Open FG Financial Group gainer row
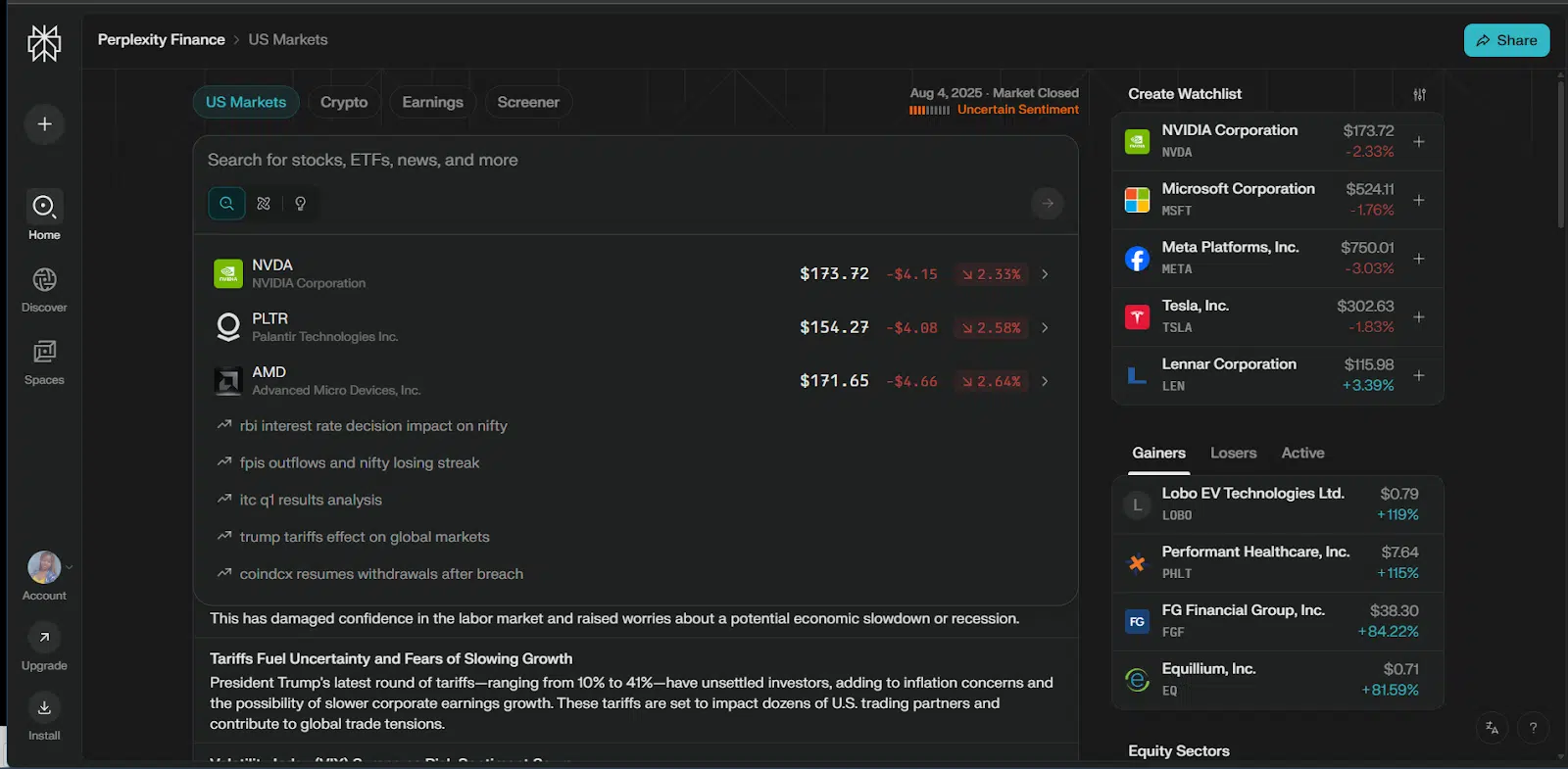The height and width of the screenshot is (769, 1568). coord(1277,621)
